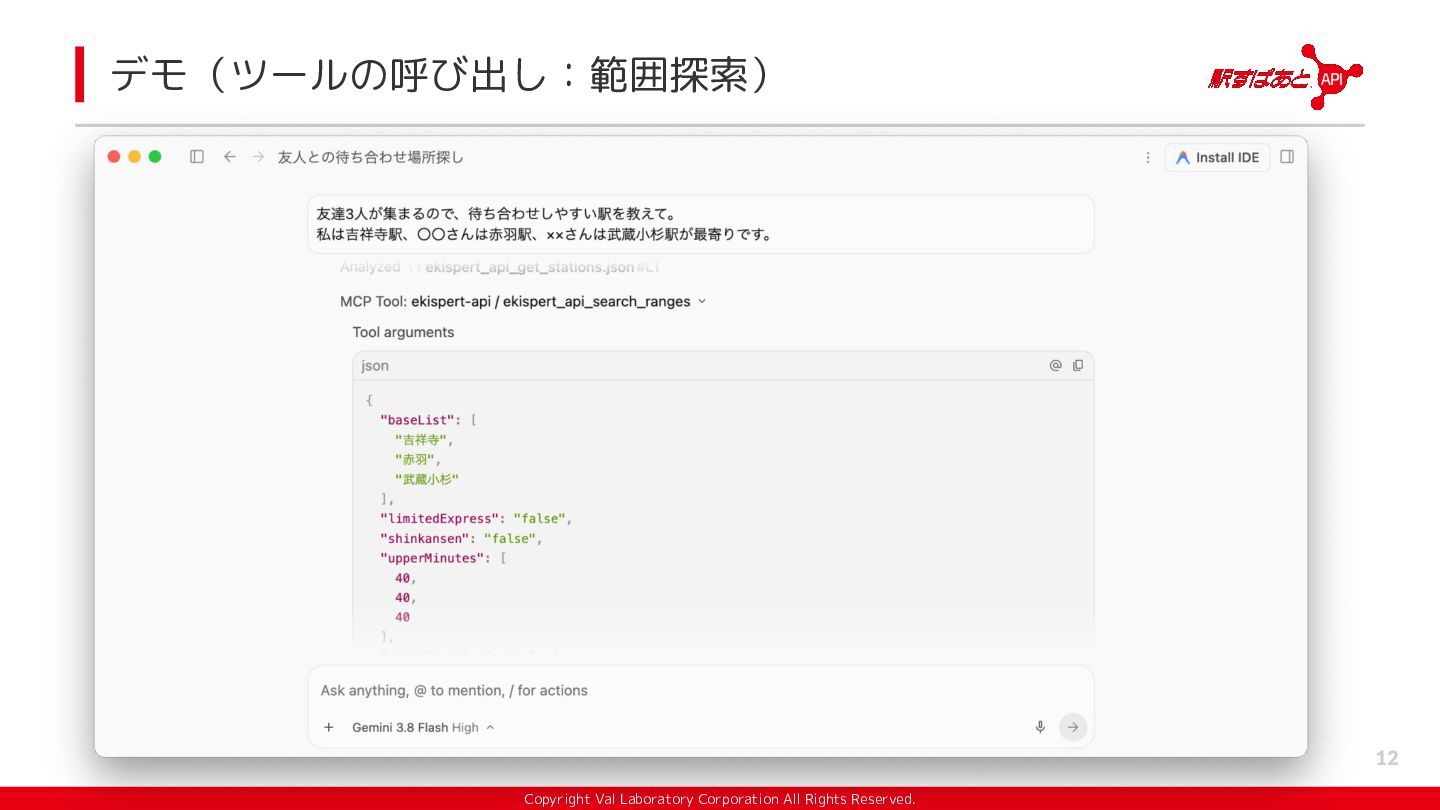
Task: Copy the json code block
Action: point(1078,366)
